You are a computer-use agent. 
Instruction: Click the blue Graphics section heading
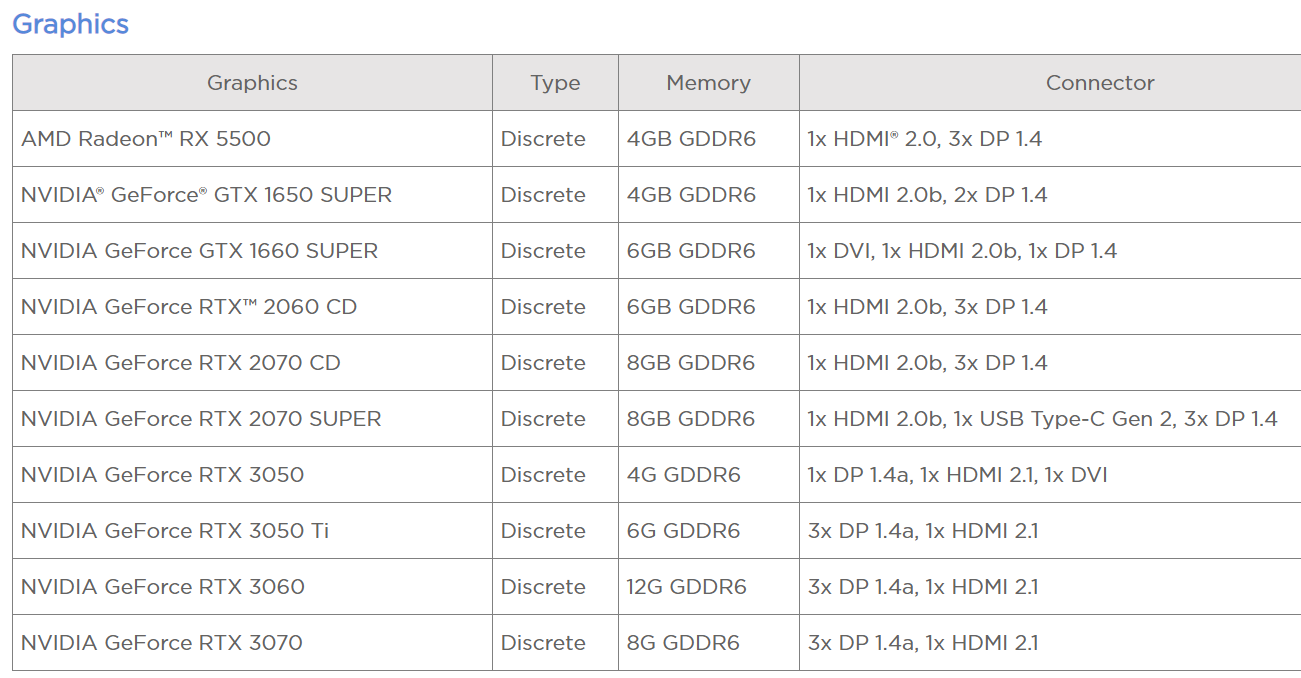pos(70,24)
